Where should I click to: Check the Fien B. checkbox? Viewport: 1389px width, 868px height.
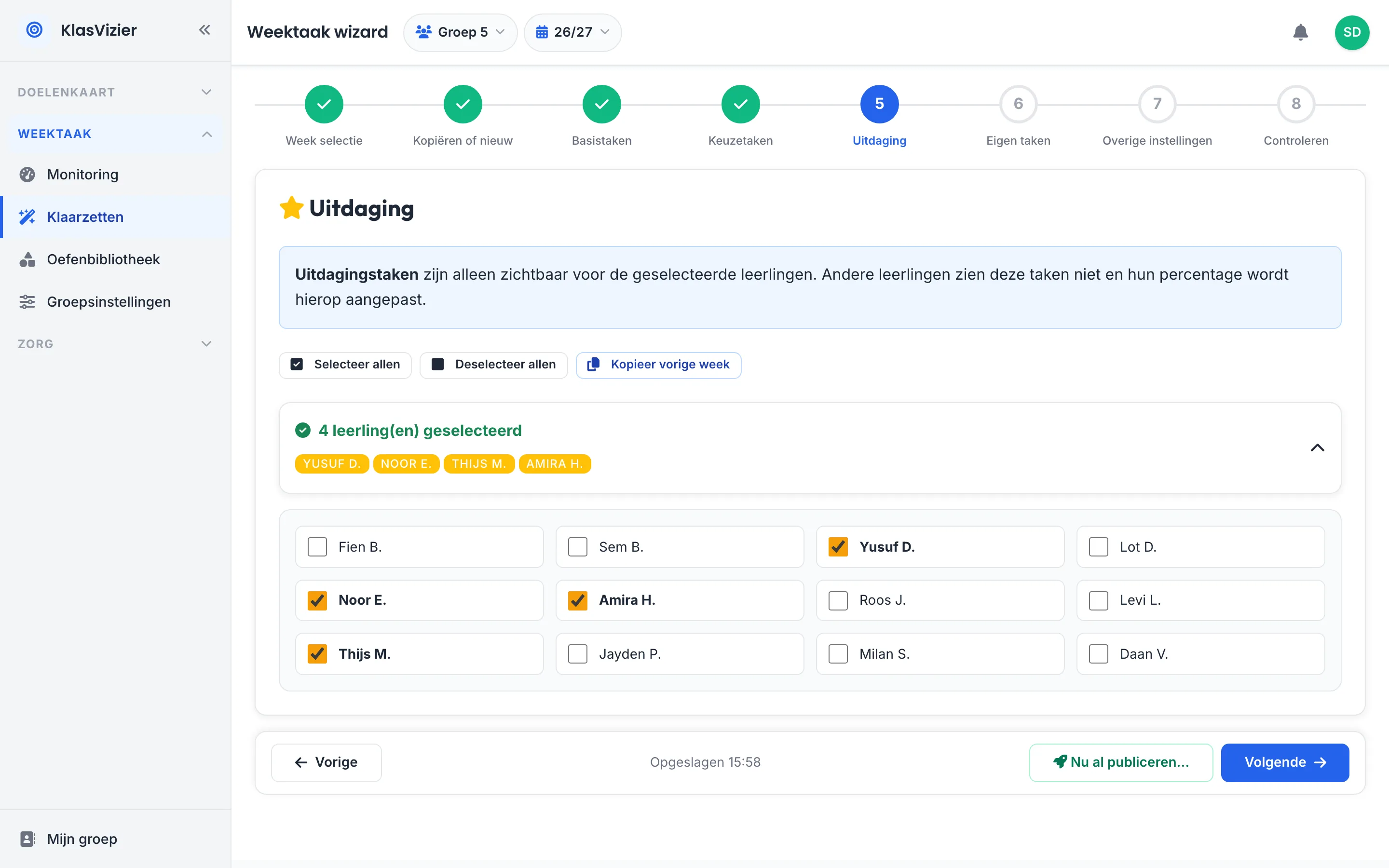point(317,547)
